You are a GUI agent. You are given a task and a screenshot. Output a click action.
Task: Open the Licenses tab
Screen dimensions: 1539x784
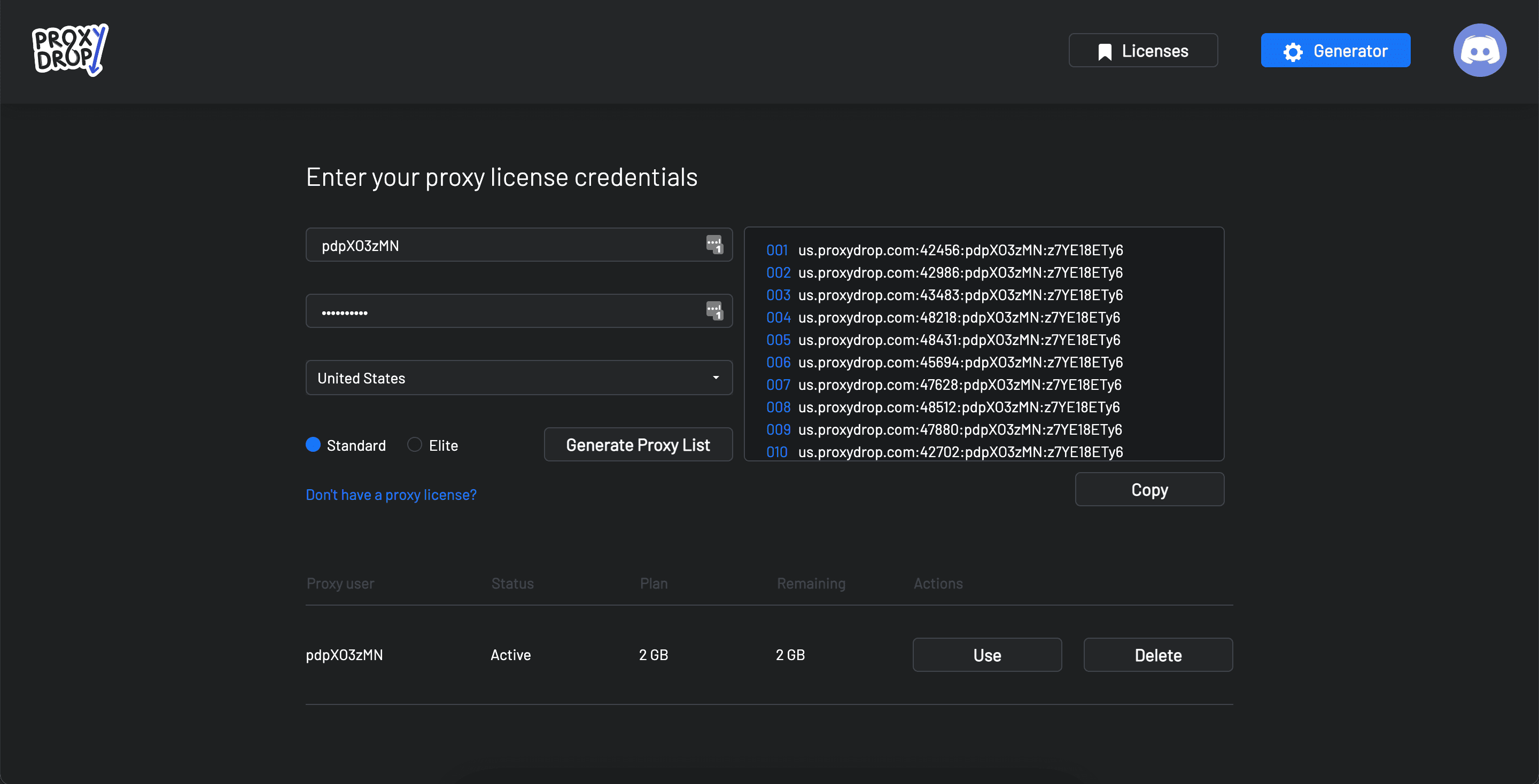1143,51
